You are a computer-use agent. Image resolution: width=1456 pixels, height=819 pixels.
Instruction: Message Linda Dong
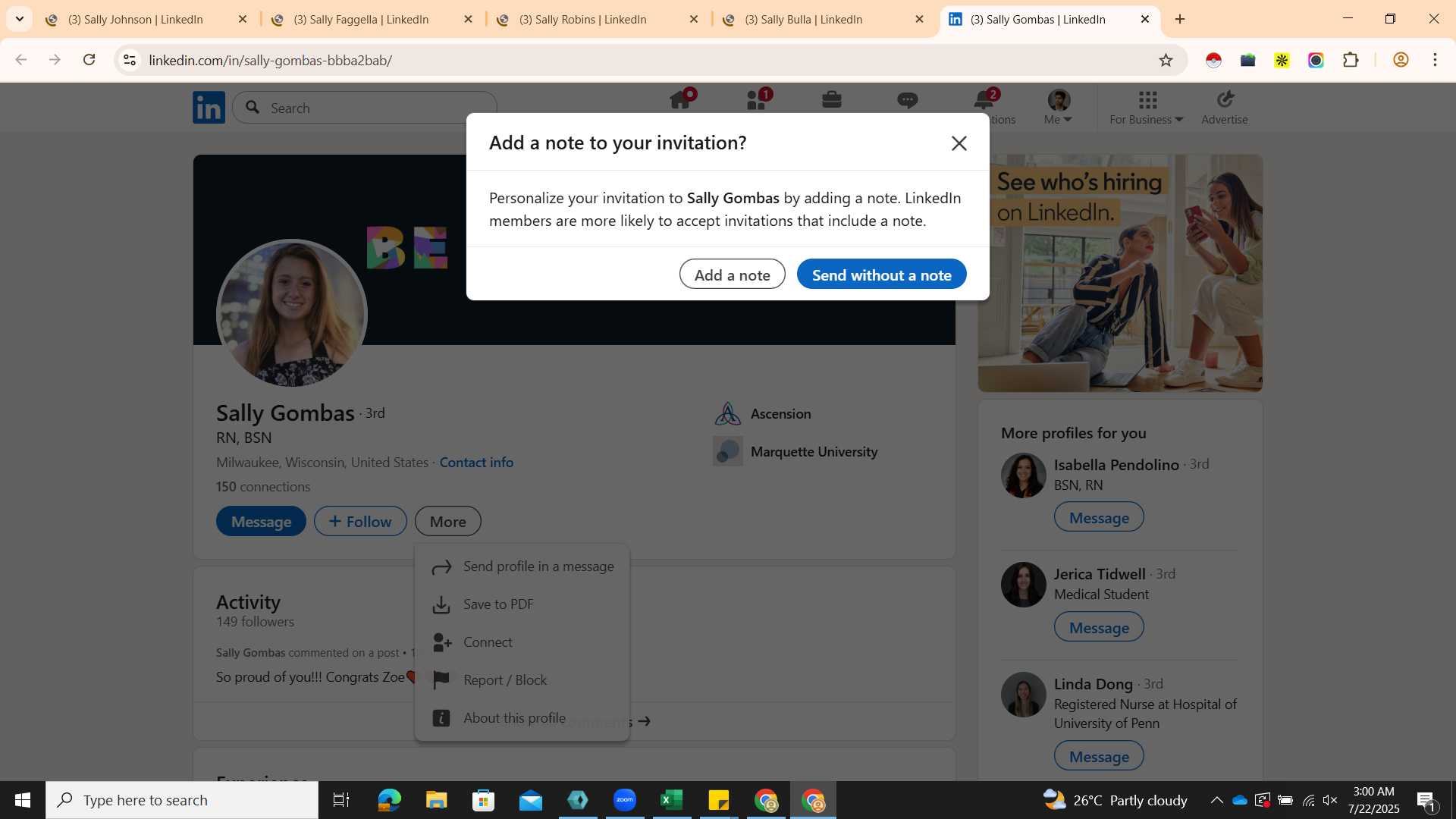pos(1099,756)
